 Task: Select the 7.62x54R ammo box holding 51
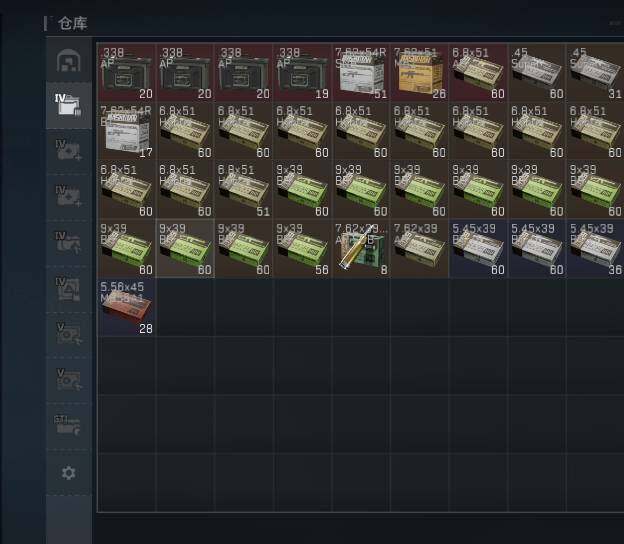point(361,72)
